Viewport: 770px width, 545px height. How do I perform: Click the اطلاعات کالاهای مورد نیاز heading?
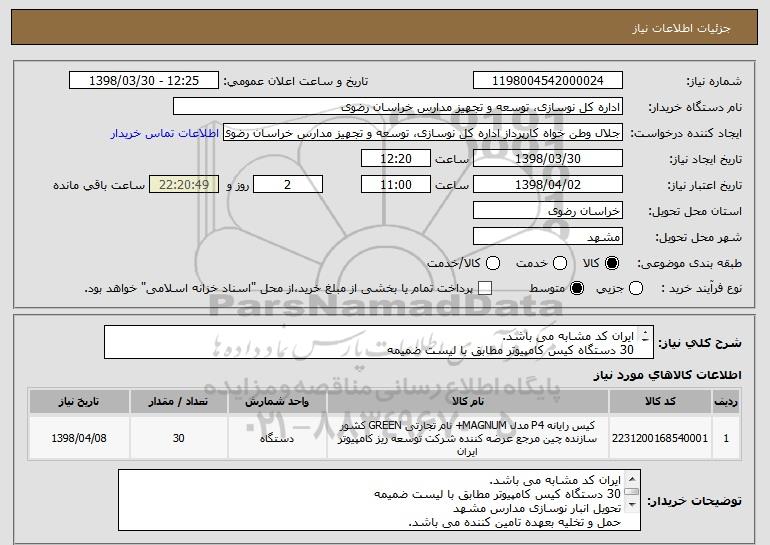click(667, 375)
